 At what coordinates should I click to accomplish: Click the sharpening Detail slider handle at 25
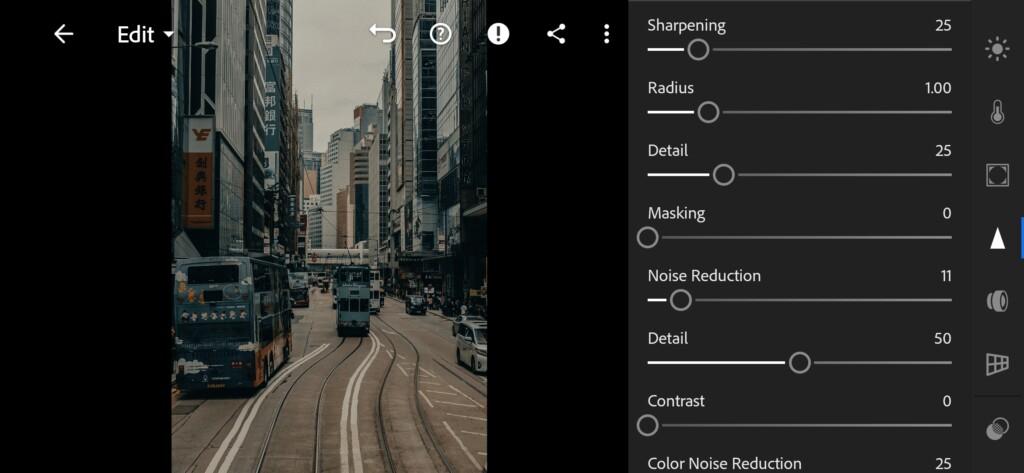pyautogui.click(x=724, y=175)
